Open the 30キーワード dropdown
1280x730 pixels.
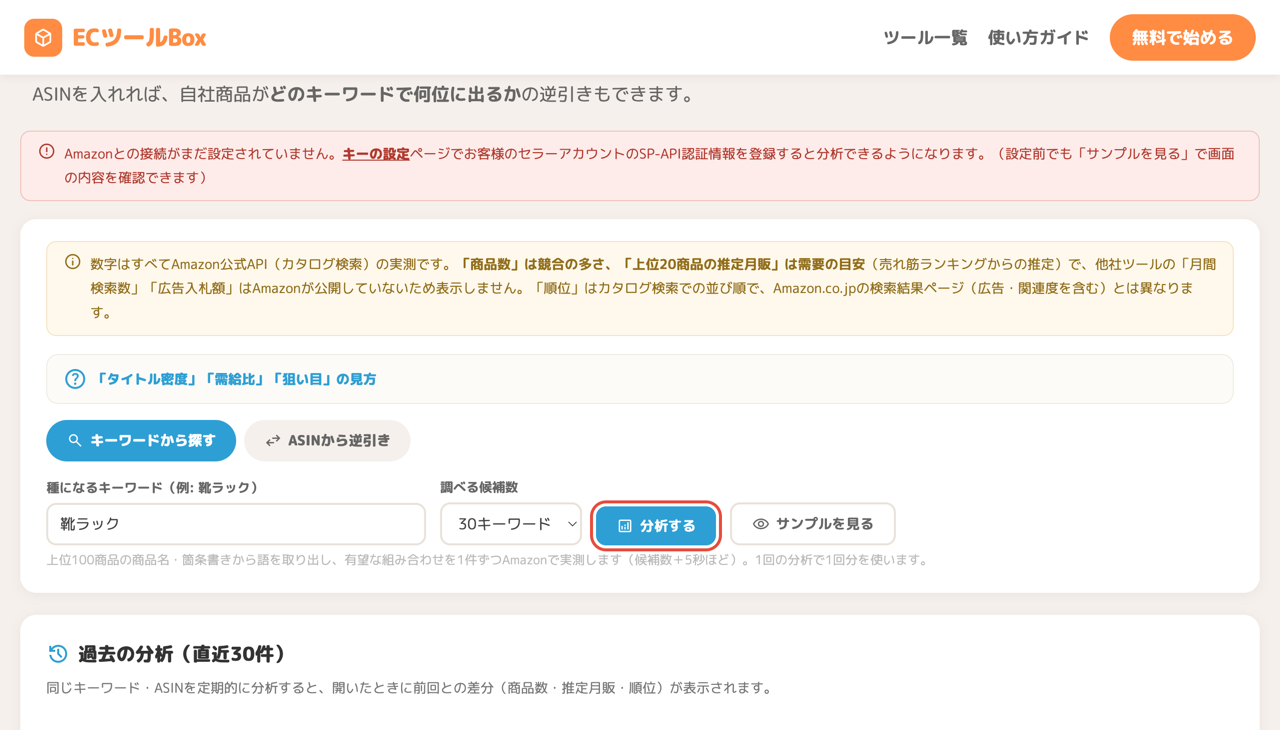[x=511, y=524]
